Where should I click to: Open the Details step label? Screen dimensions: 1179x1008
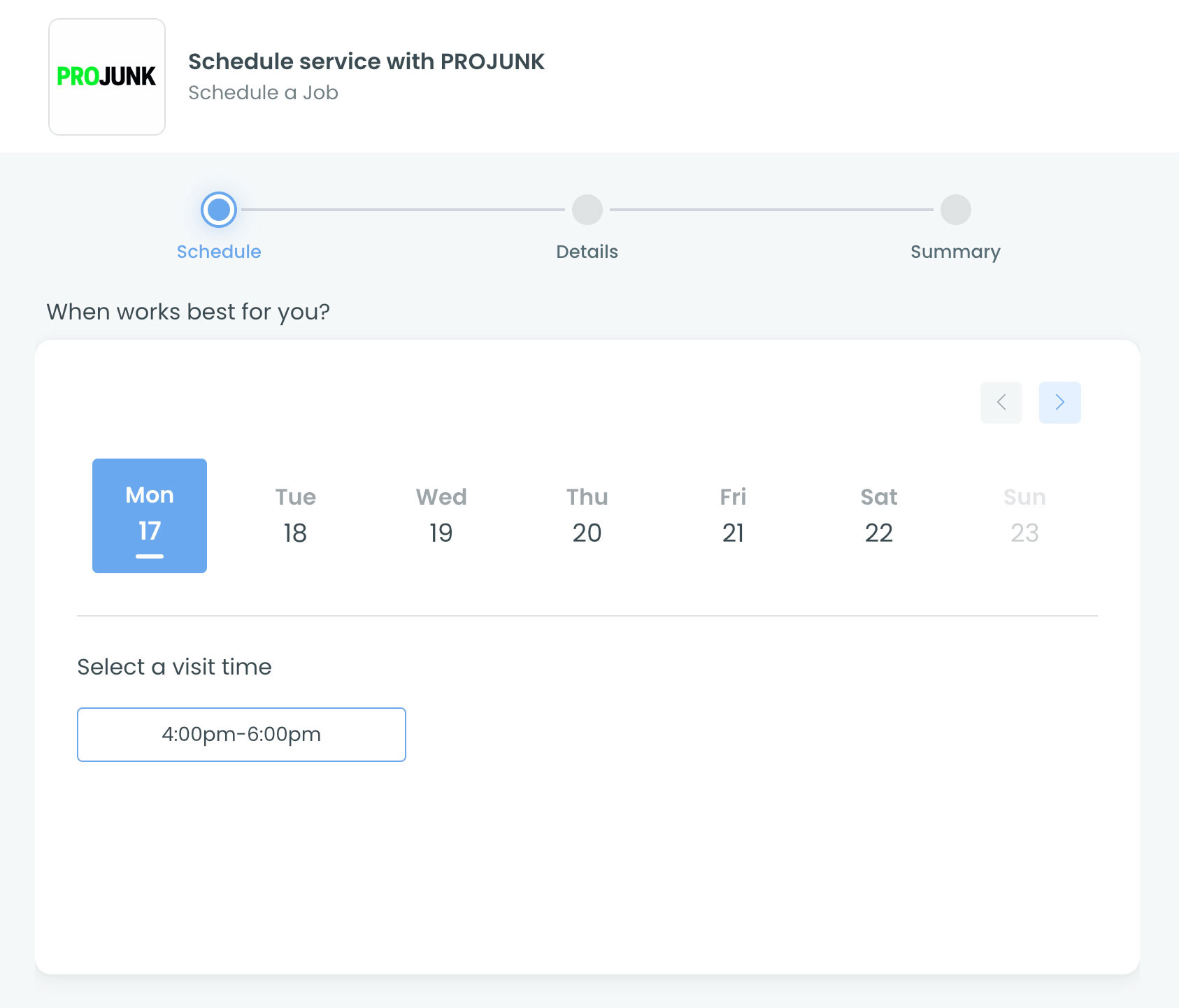(587, 252)
